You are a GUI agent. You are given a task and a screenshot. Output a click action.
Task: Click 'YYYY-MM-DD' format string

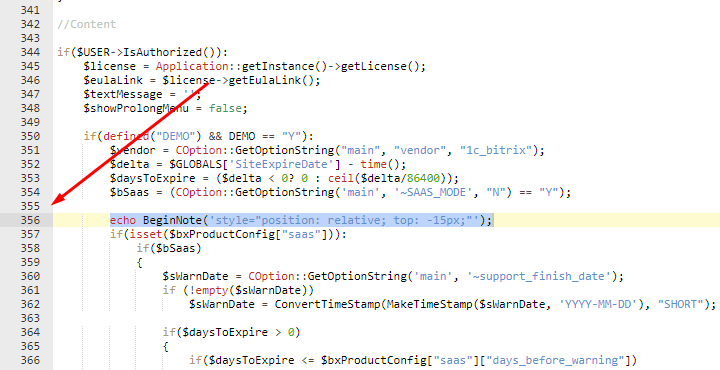(x=598, y=304)
